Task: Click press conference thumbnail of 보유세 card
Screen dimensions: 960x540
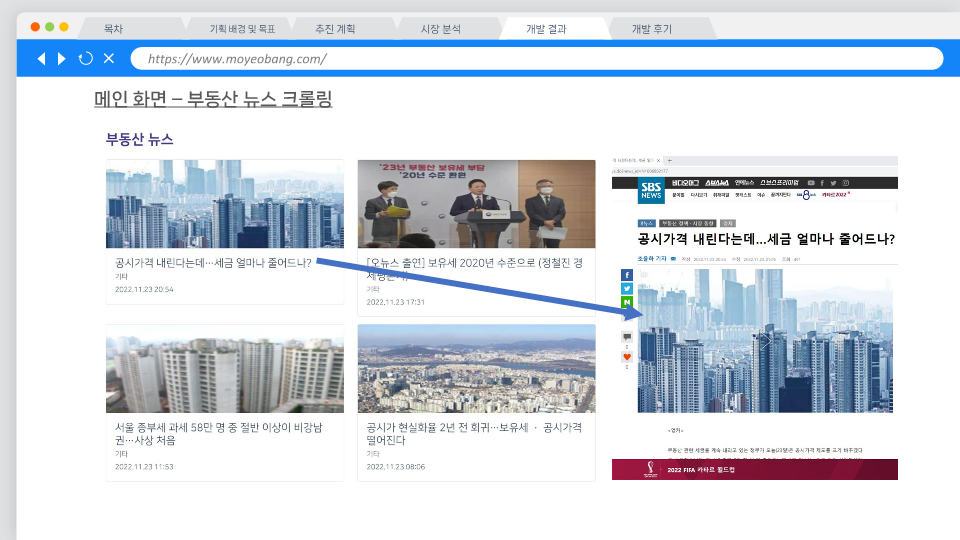Action: 476,204
